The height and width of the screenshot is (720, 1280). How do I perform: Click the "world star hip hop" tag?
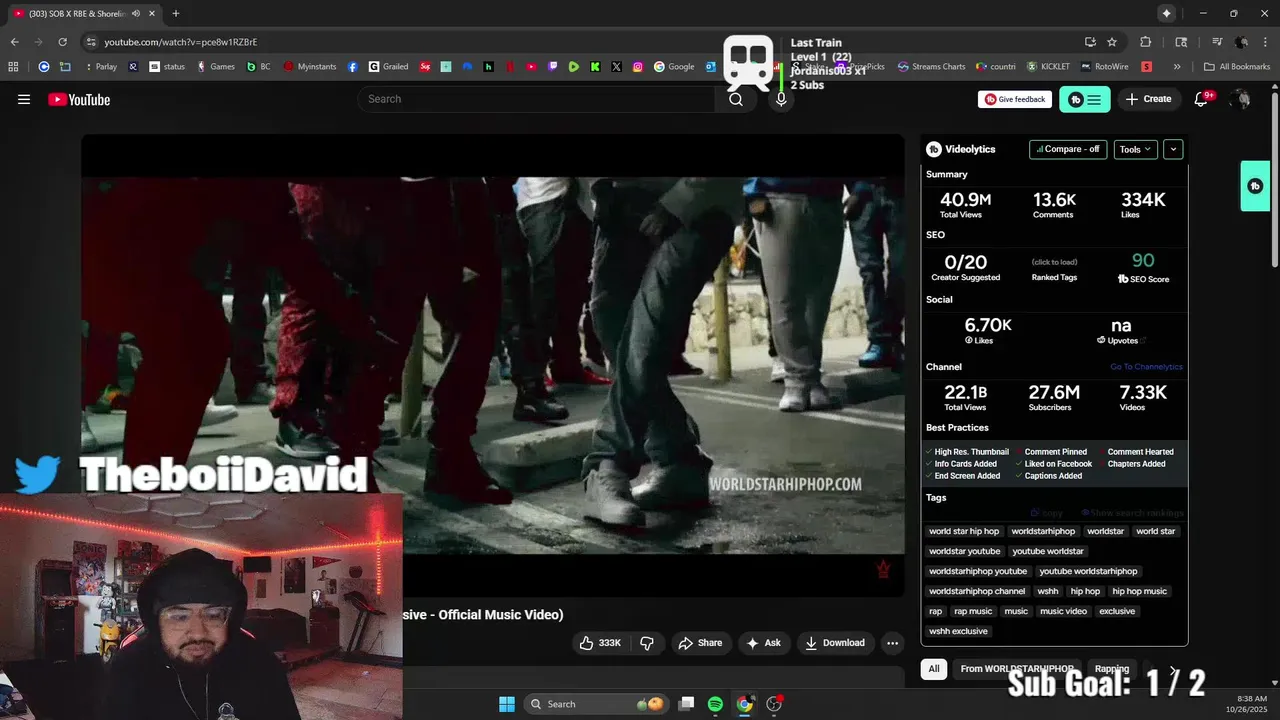(964, 531)
